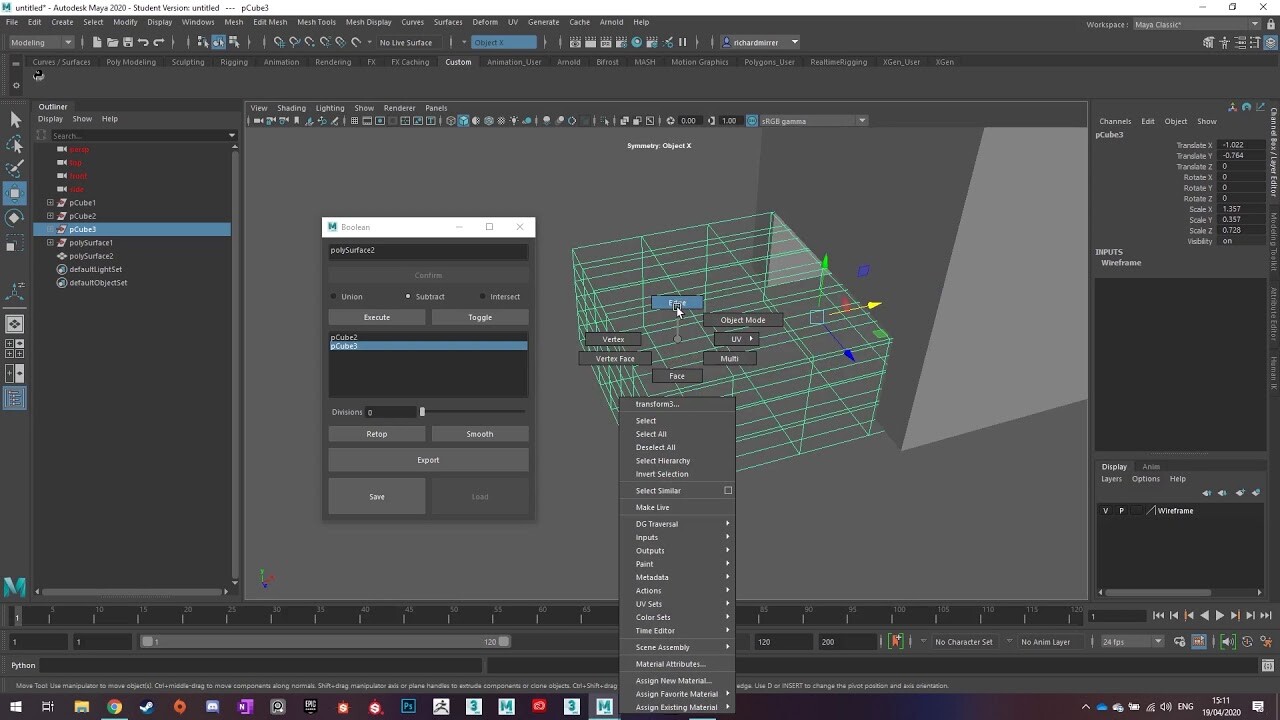Viewport: 1280px width, 720px height.
Task: Select the Lasso selection tool
Action: tap(15, 145)
